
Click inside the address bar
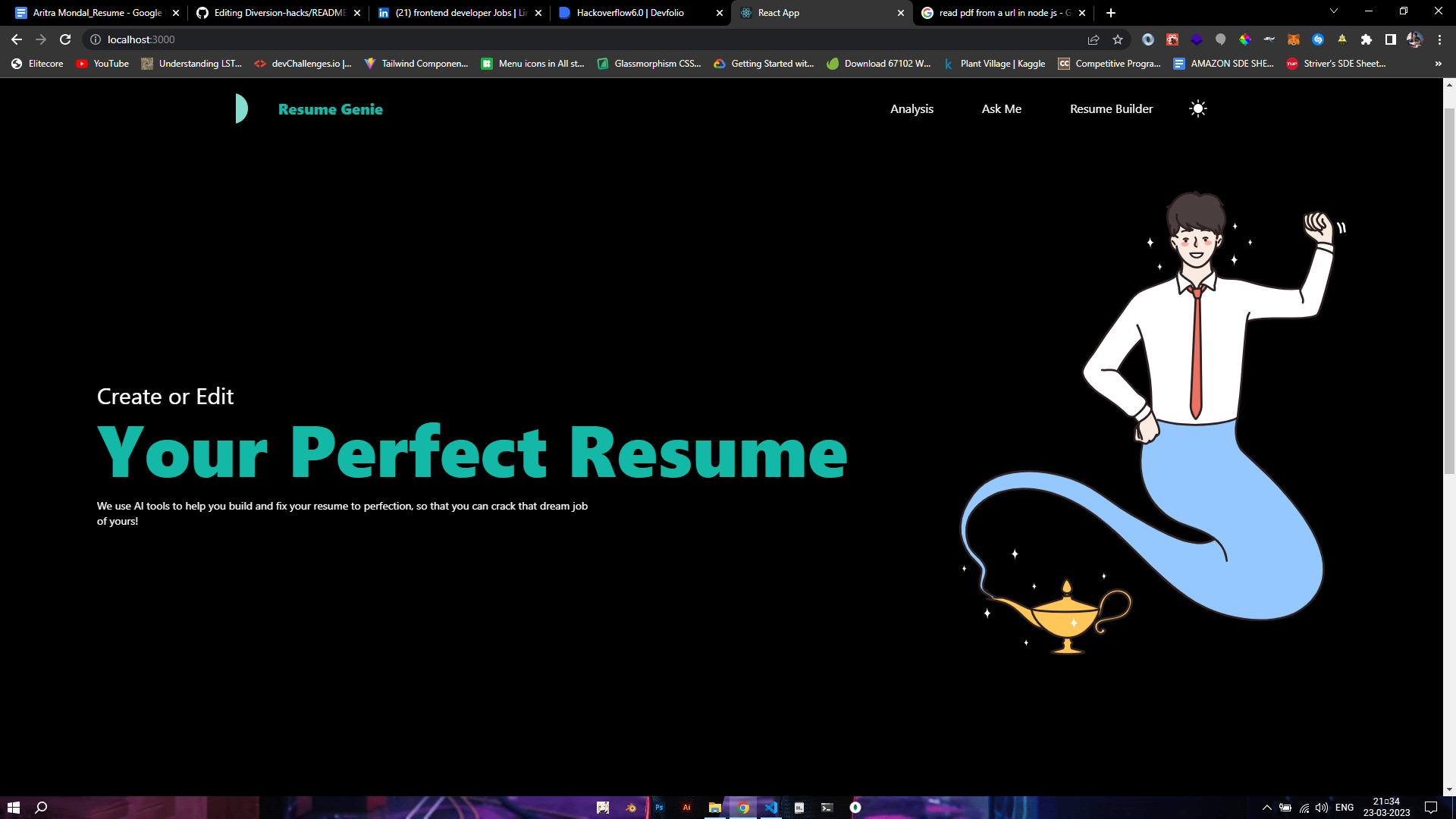click(x=303, y=39)
